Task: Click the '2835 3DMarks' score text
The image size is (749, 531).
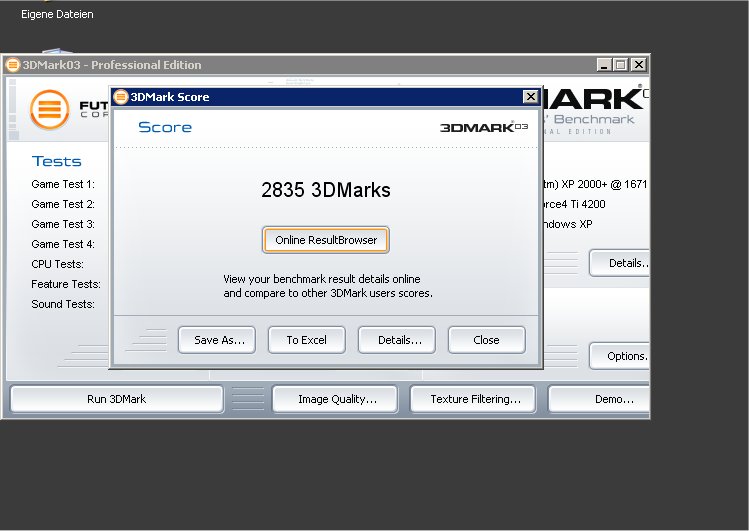Action: click(326, 190)
